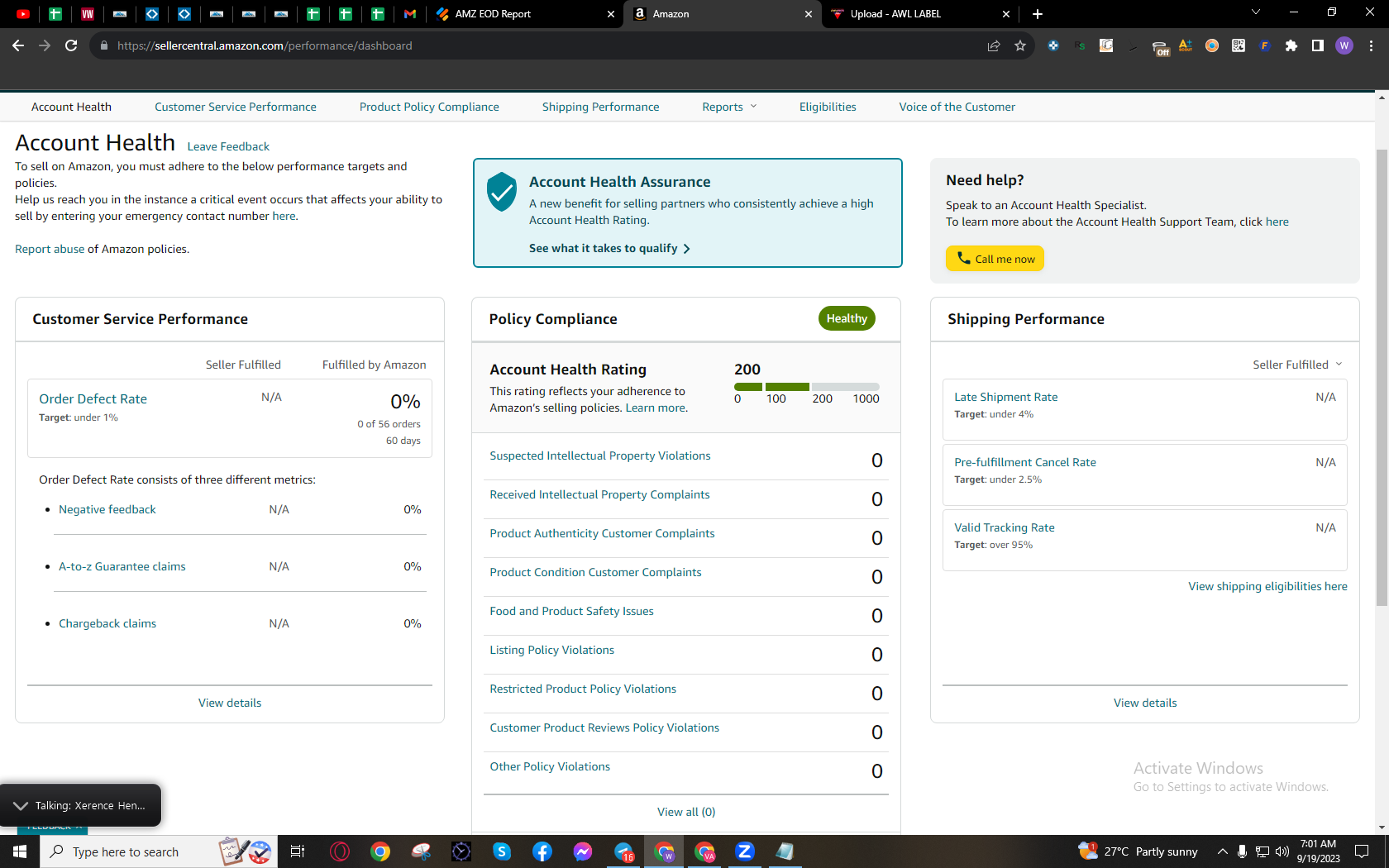
Task: Open the Windows notification center
Action: coord(1362,851)
